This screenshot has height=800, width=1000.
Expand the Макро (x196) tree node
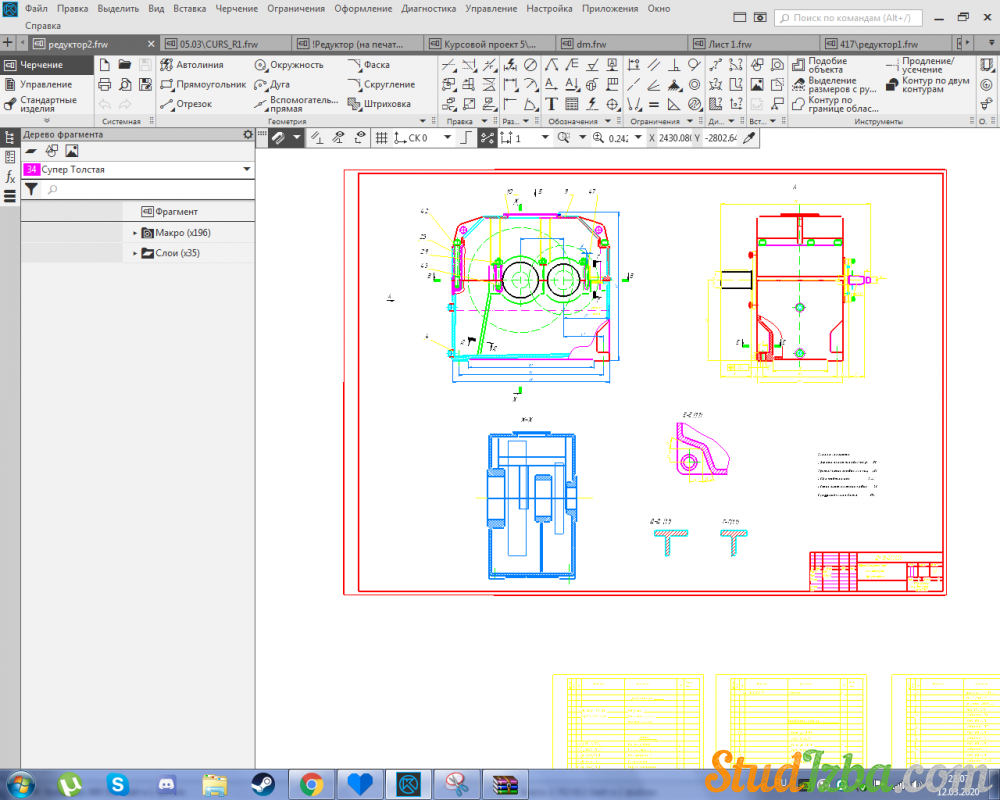(135, 233)
